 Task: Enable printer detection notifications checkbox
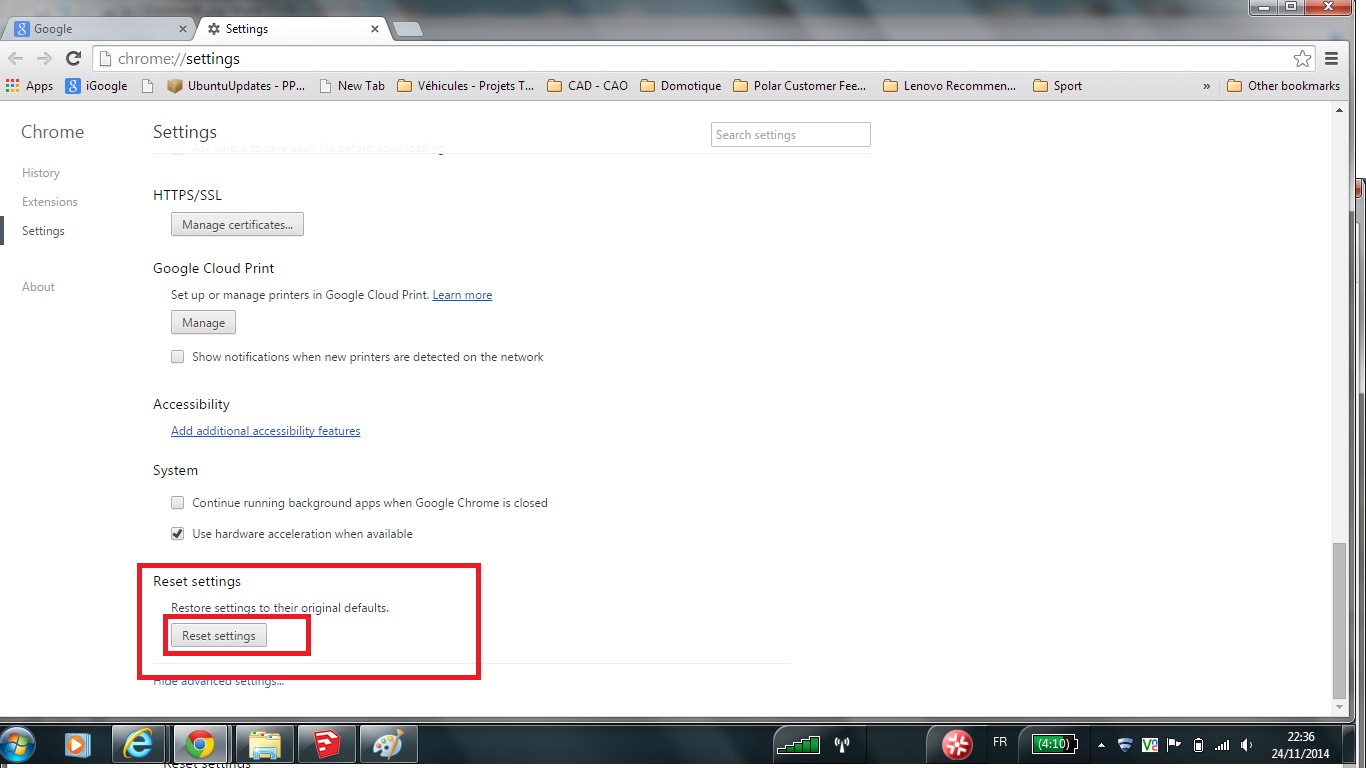click(178, 357)
